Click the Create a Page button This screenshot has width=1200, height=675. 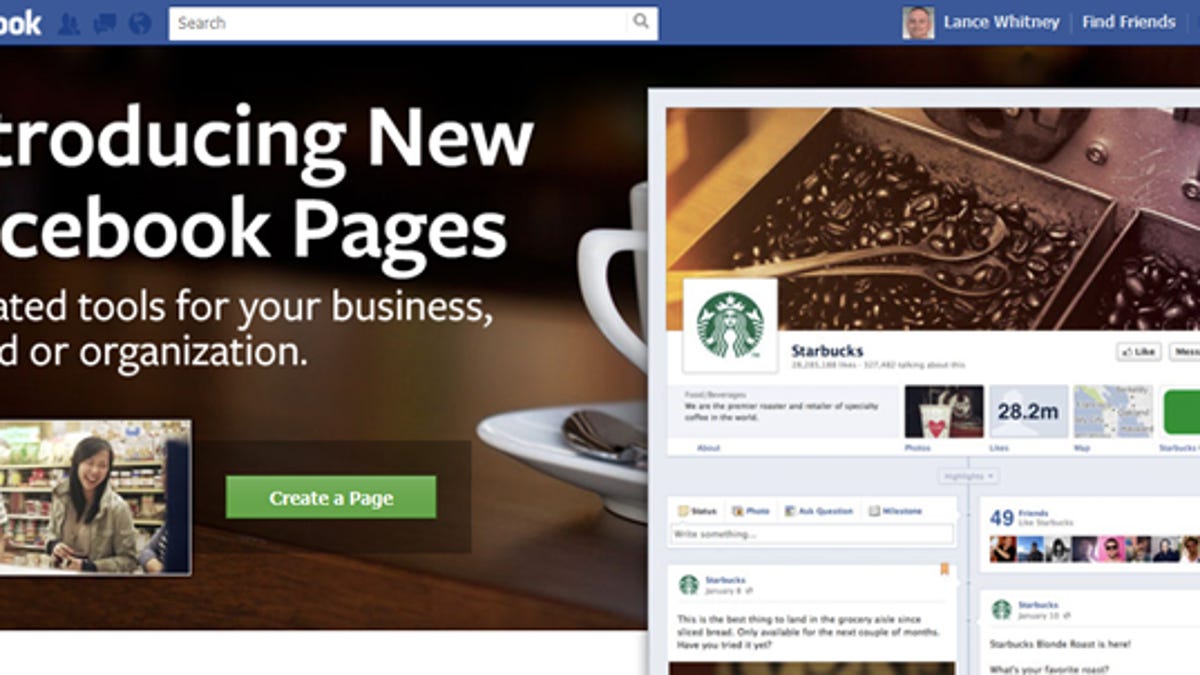click(331, 497)
